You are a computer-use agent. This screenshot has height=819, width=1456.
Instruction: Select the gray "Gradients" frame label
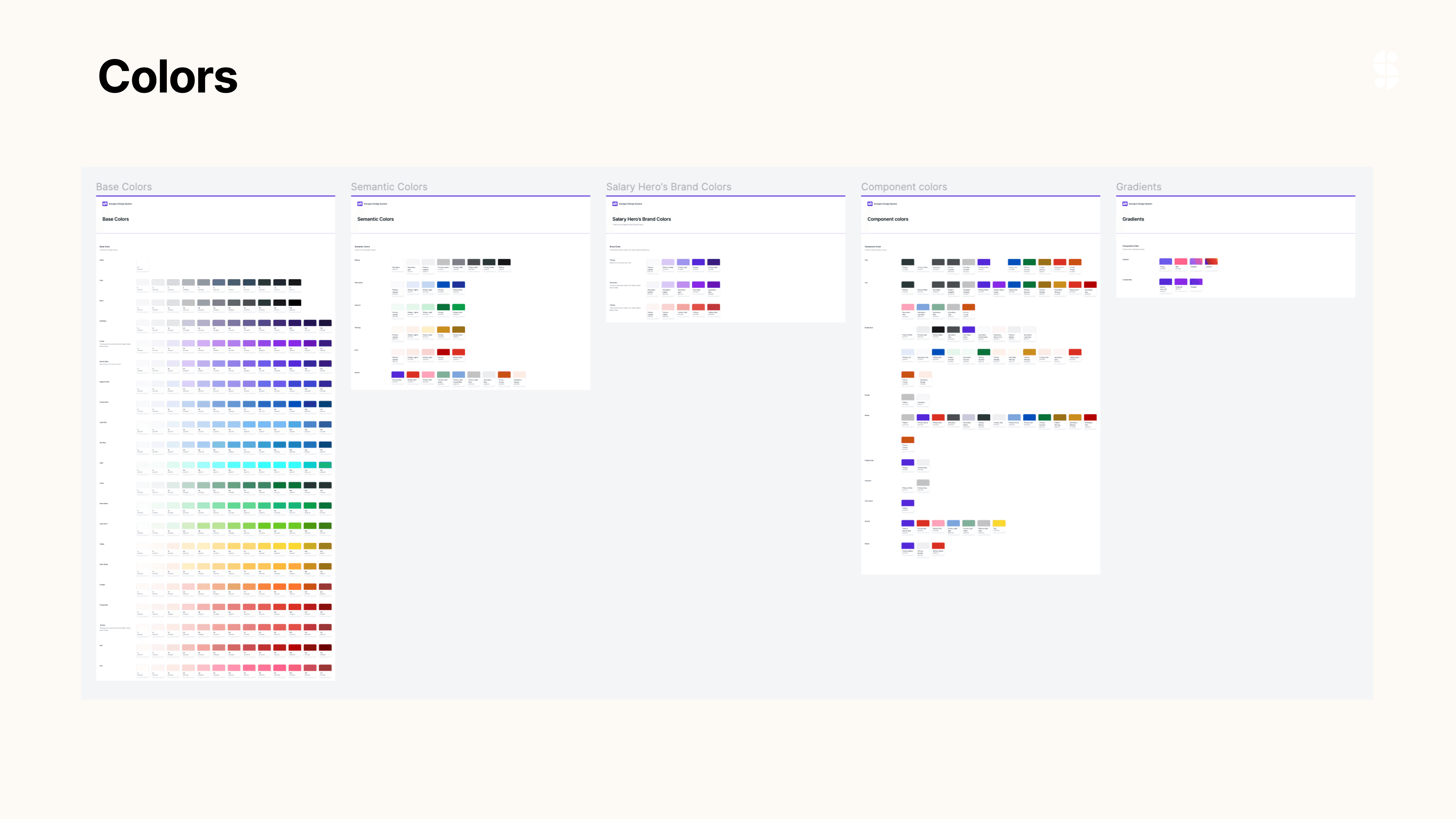coord(1138,186)
